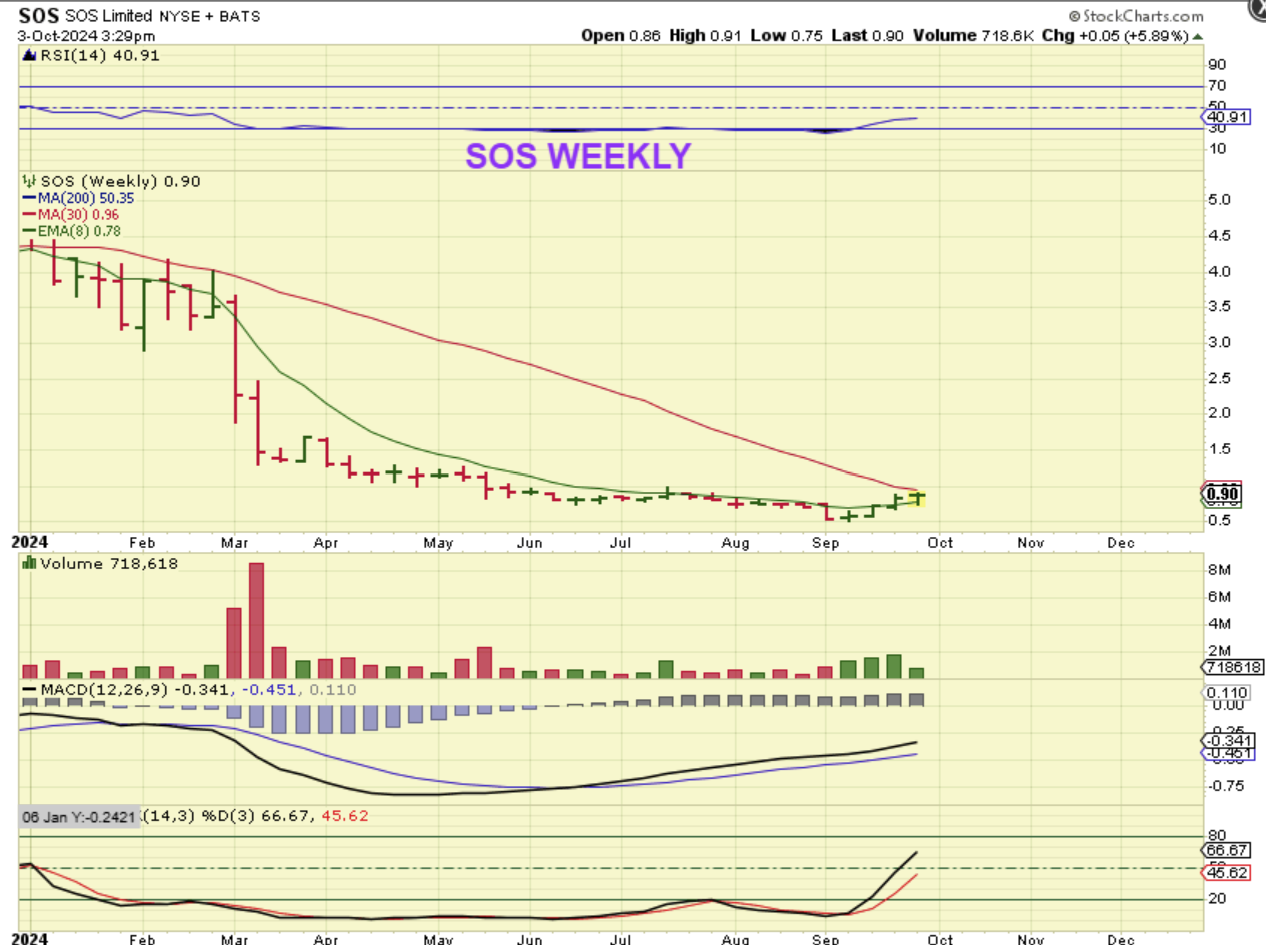1266x945 pixels.
Task: Click the MACD(12,26,9) legend text
Action: [105, 690]
